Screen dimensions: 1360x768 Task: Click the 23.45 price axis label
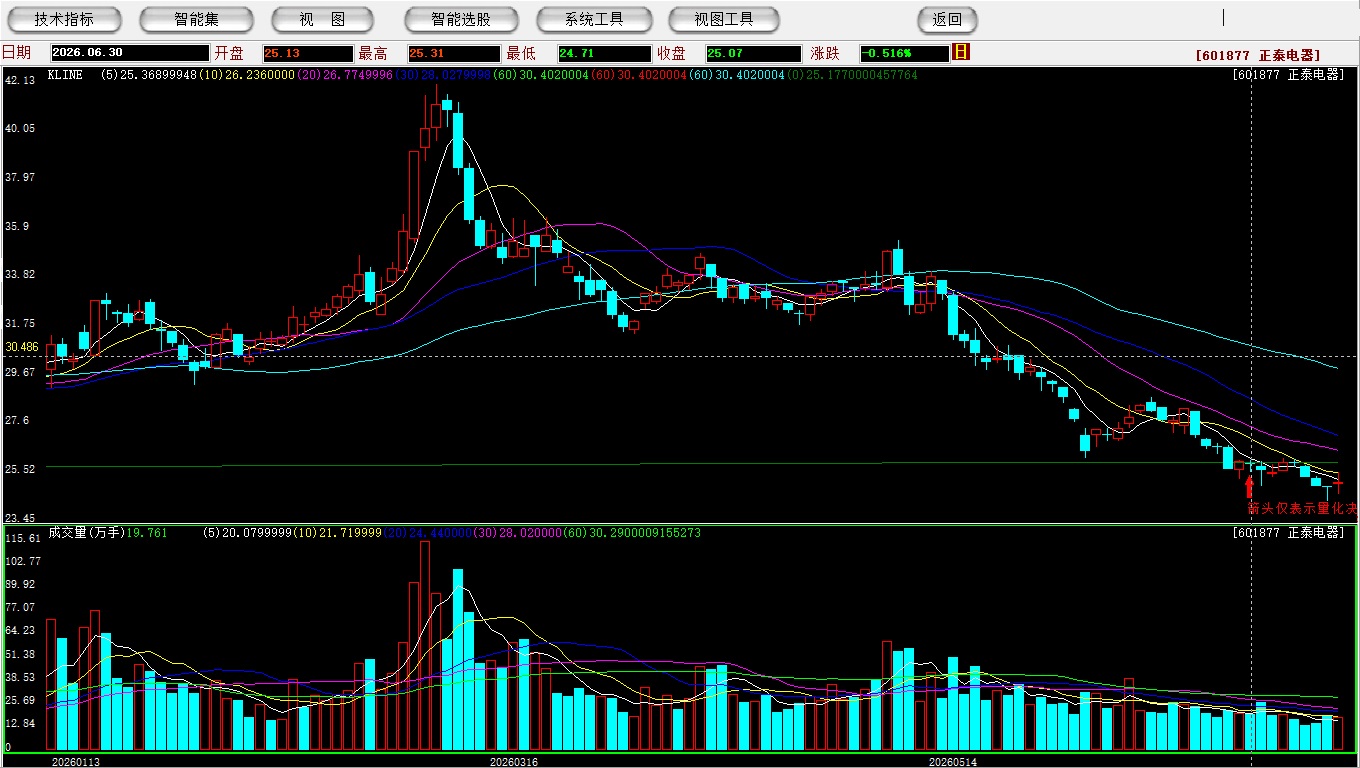[x=20, y=518]
